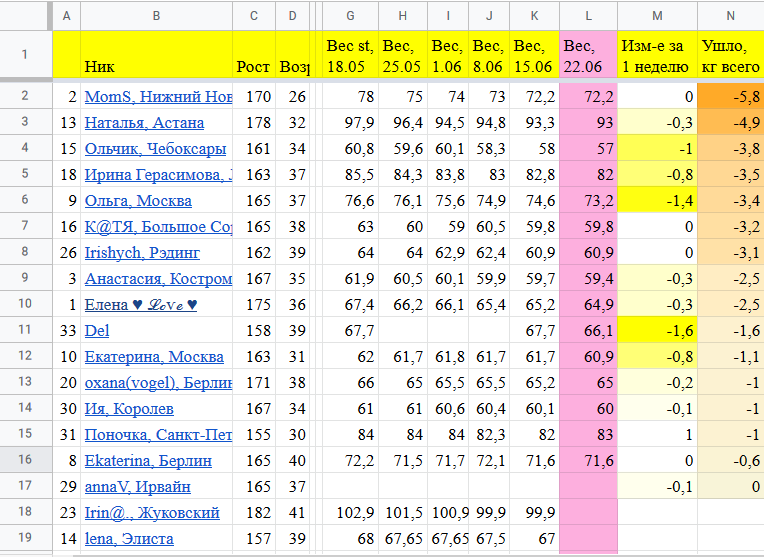Select row 18 by its row number
Image resolution: width=764 pixels, height=557 pixels.
pos(24,513)
